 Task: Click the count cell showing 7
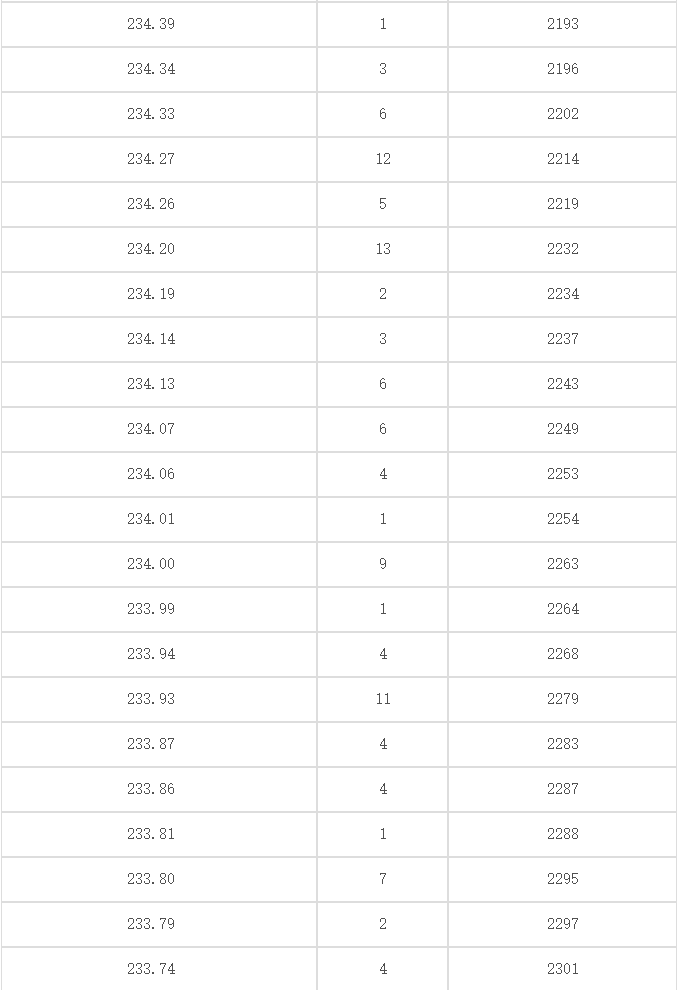click(x=383, y=879)
